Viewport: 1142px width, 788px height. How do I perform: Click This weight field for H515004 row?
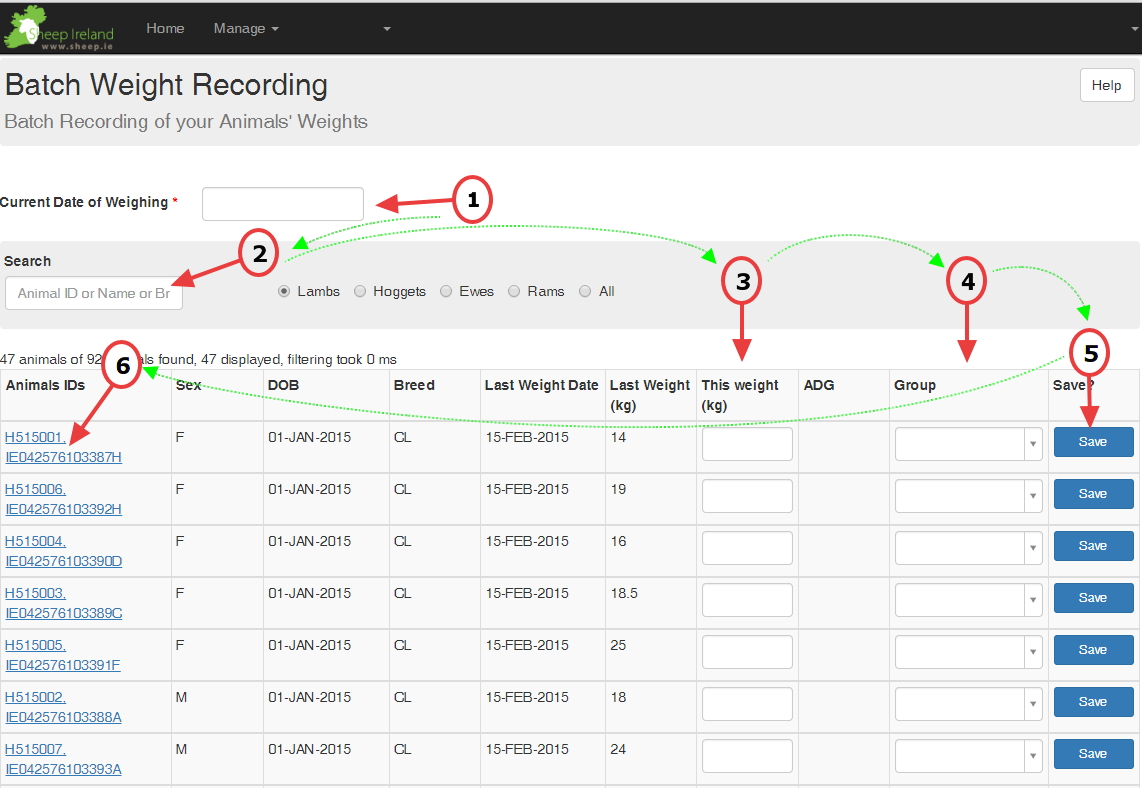pyautogui.click(x=747, y=548)
